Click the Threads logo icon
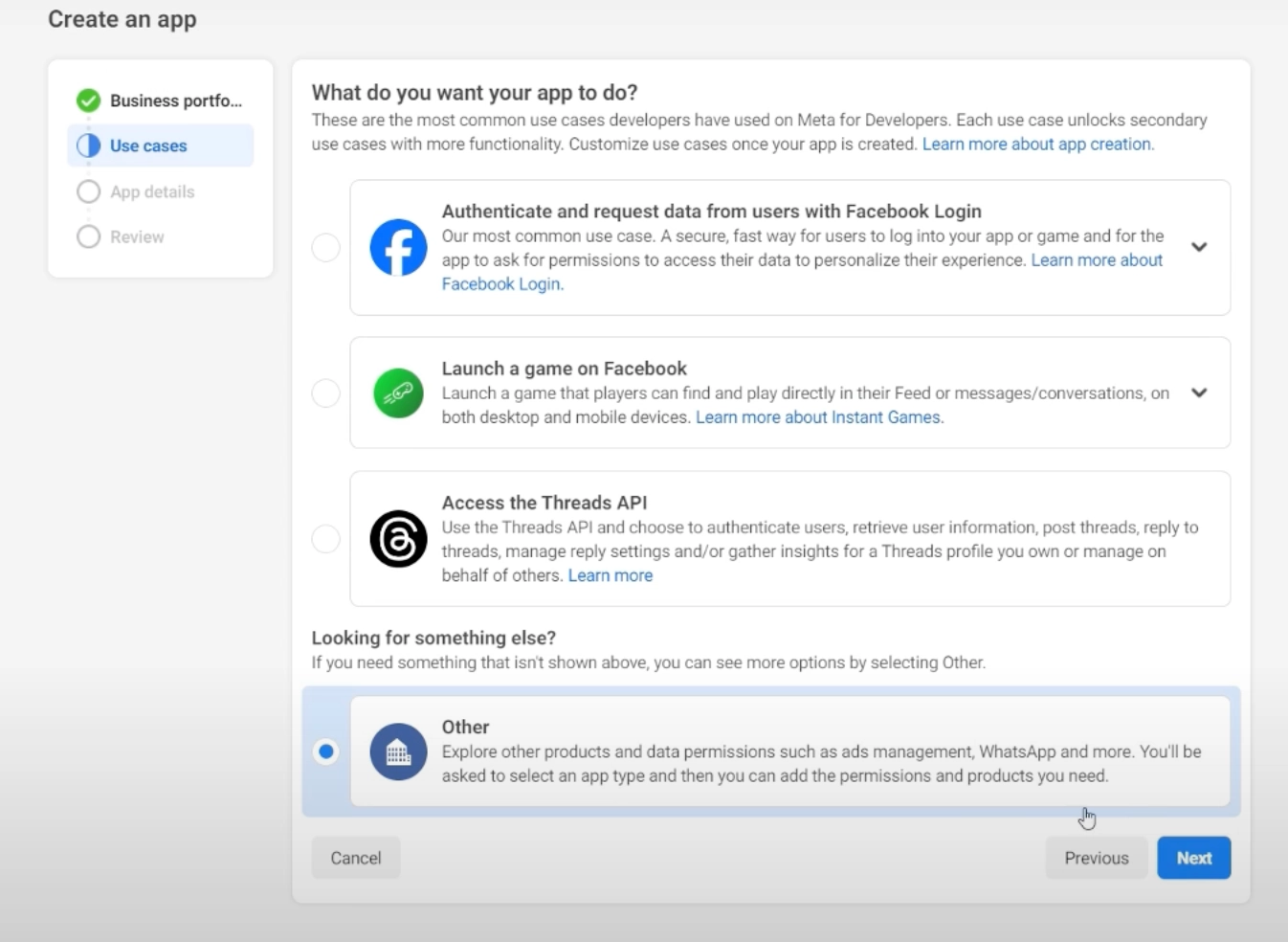1288x942 pixels. point(398,539)
